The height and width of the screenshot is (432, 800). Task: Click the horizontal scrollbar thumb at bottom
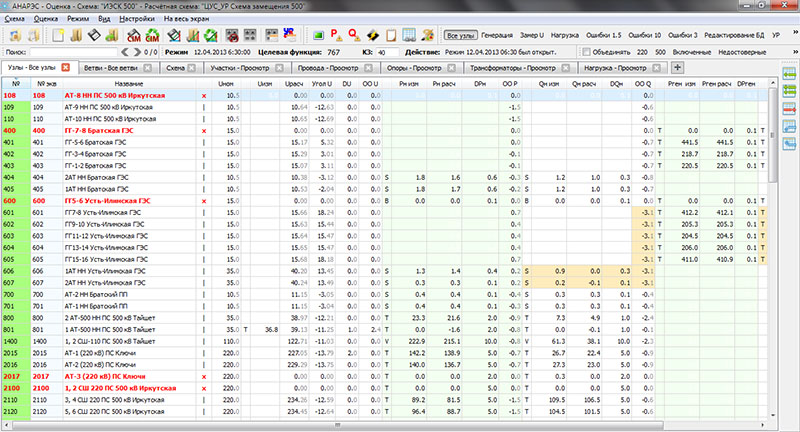click(x=337, y=424)
